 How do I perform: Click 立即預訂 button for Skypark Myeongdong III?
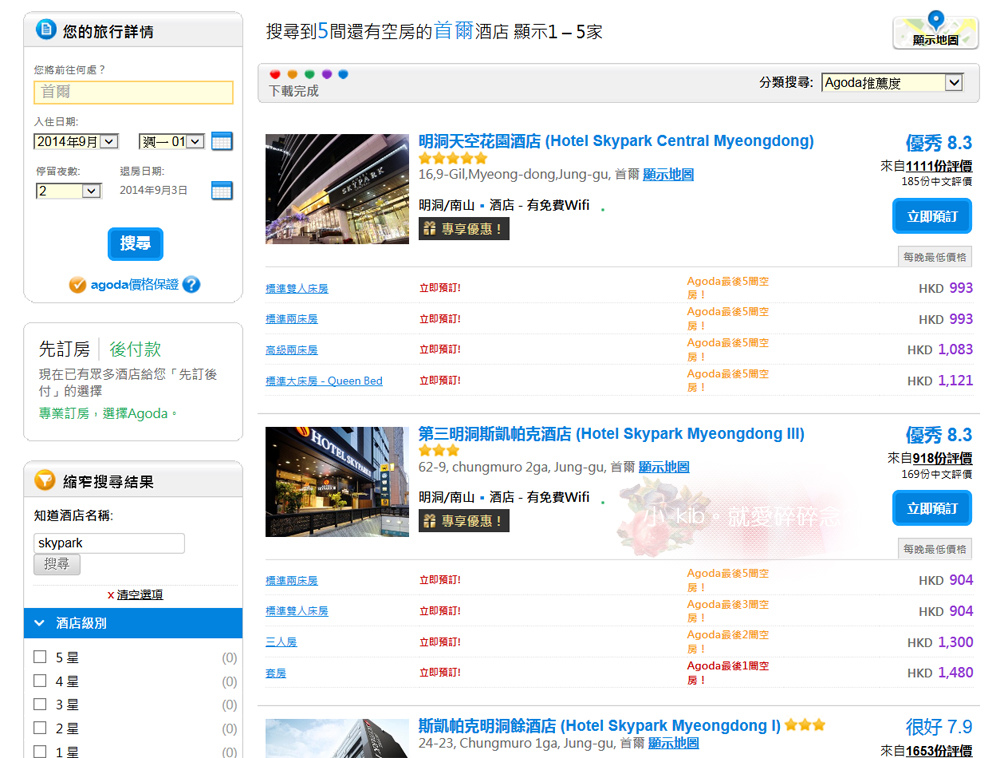[x=932, y=508]
